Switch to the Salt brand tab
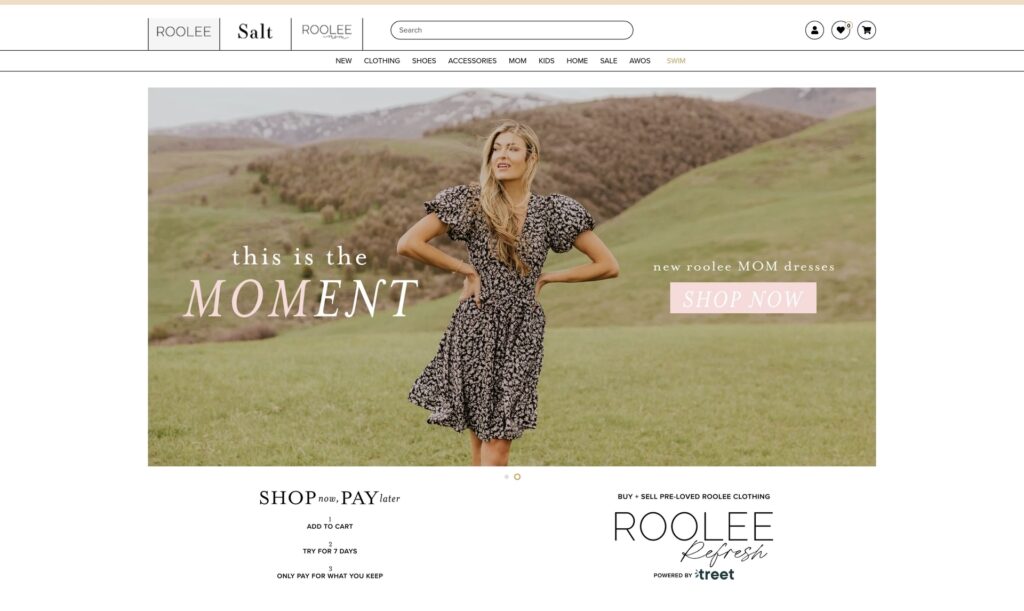The height and width of the screenshot is (611, 1024). point(255,33)
